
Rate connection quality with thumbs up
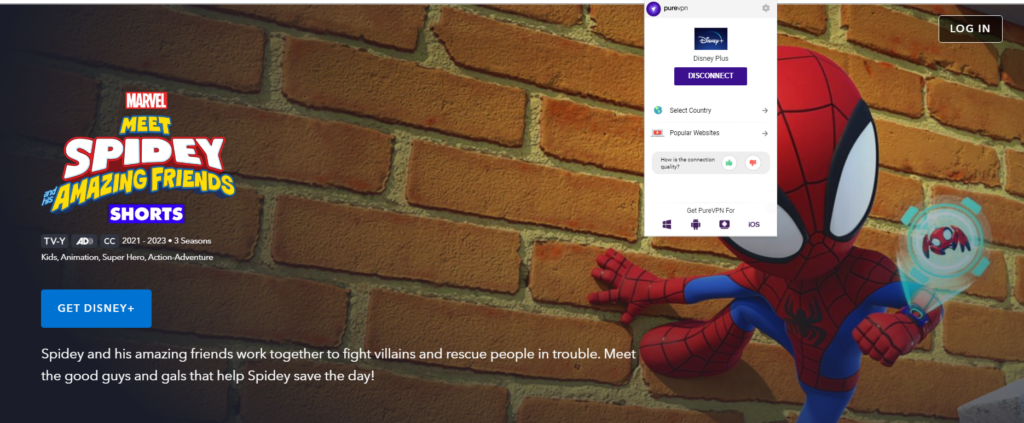(x=729, y=163)
